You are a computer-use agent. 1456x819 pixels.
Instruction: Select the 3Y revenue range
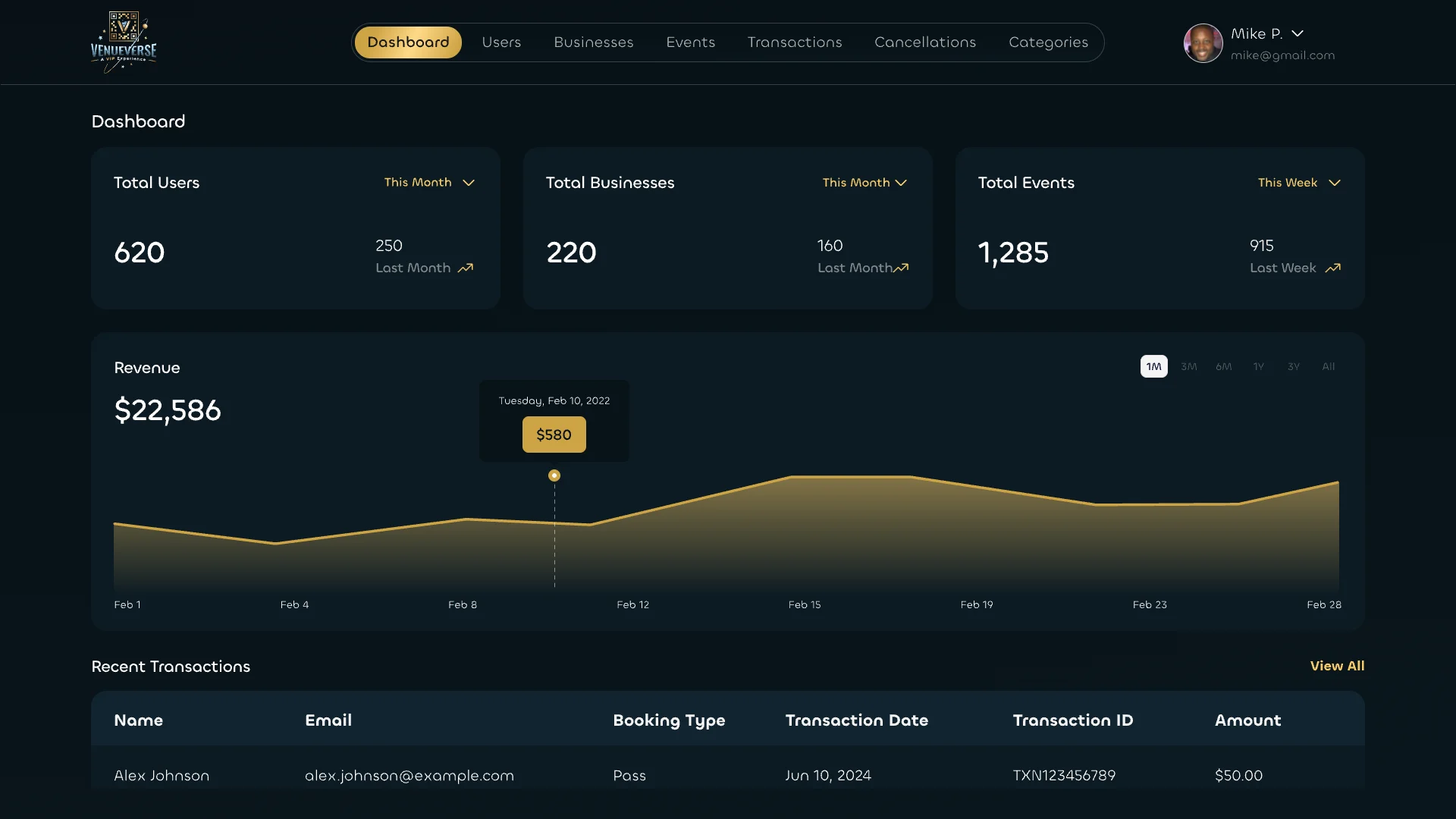(x=1294, y=366)
